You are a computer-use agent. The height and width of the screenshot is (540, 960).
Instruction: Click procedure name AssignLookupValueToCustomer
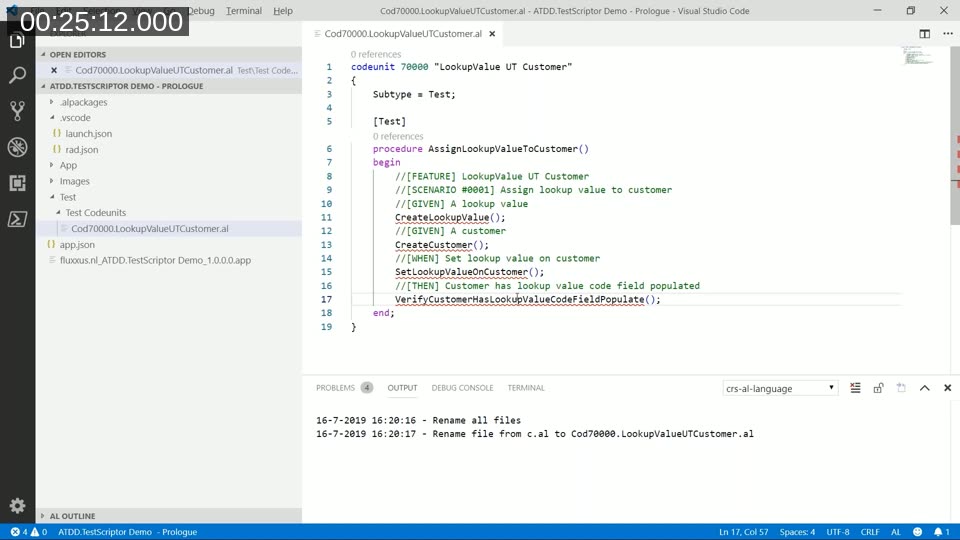(503, 149)
